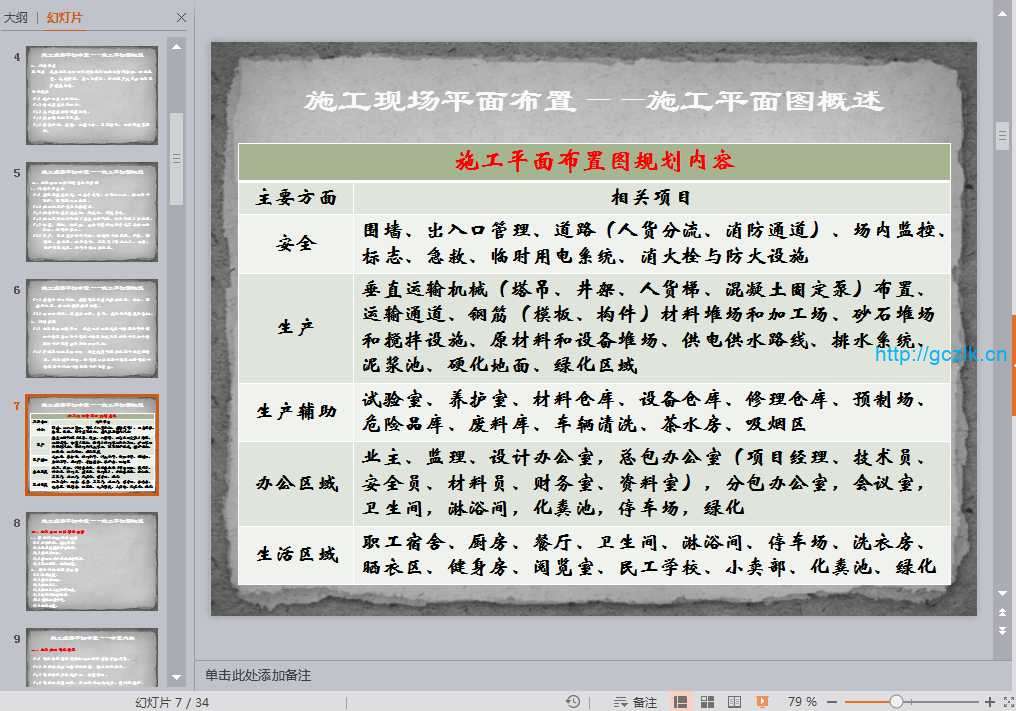
Task: Start slideshow from the orange play icon
Action: (x=762, y=702)
